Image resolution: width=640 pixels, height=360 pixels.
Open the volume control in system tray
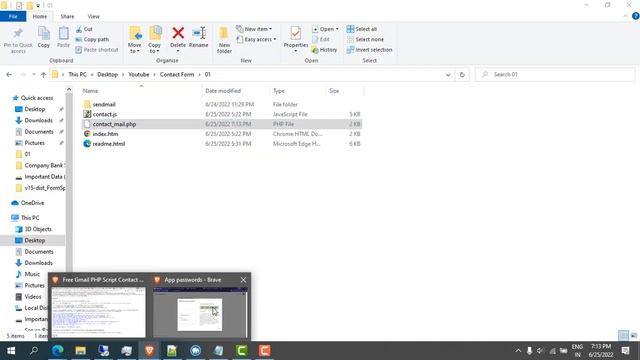540,351
